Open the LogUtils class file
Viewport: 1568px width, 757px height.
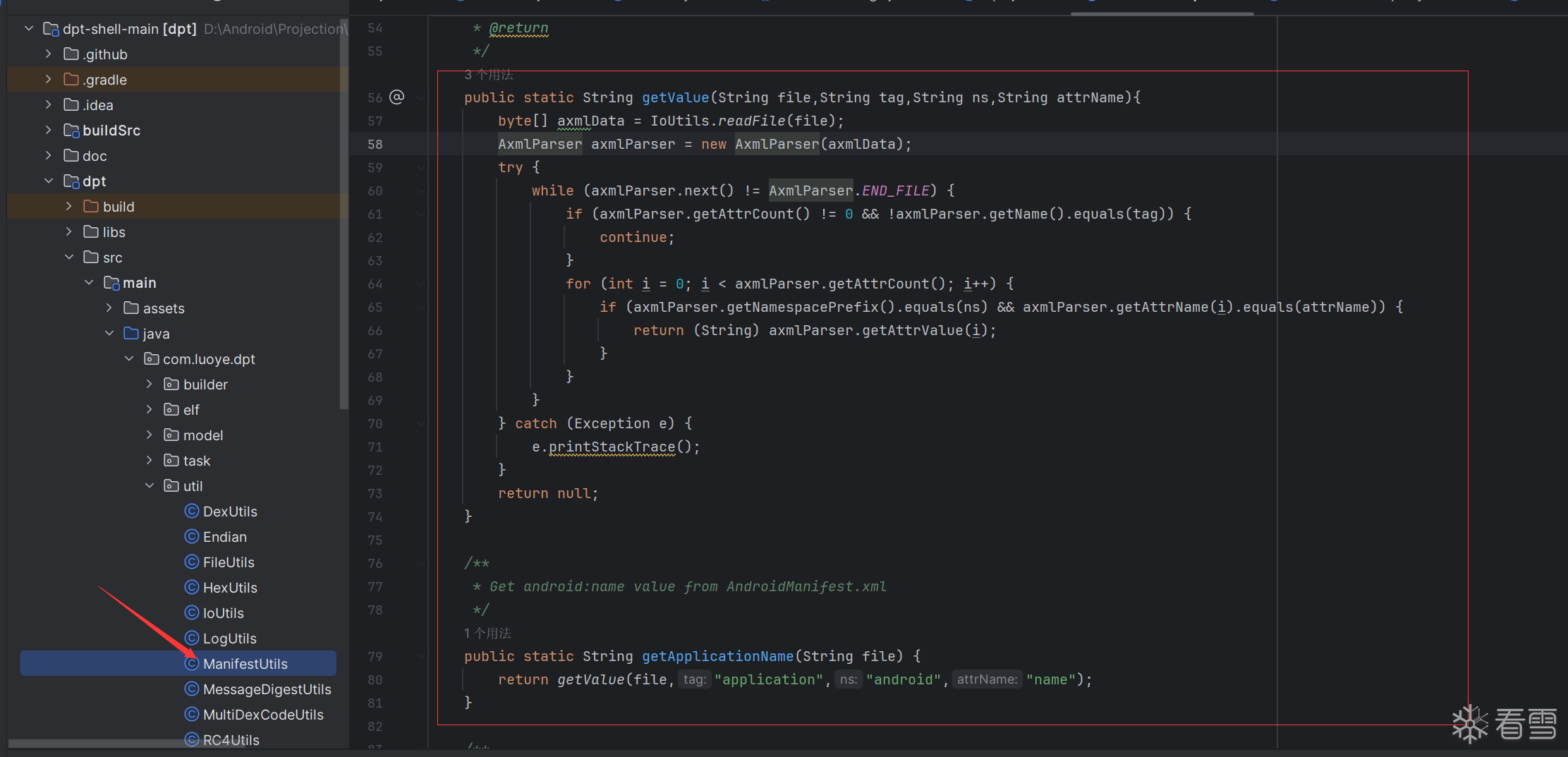tap(229, 638)
